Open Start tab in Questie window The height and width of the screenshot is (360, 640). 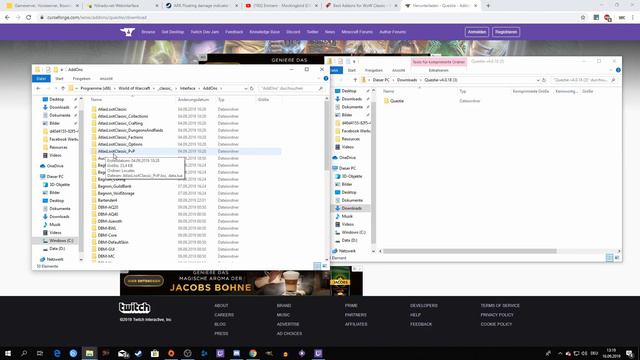click(351, 70)
